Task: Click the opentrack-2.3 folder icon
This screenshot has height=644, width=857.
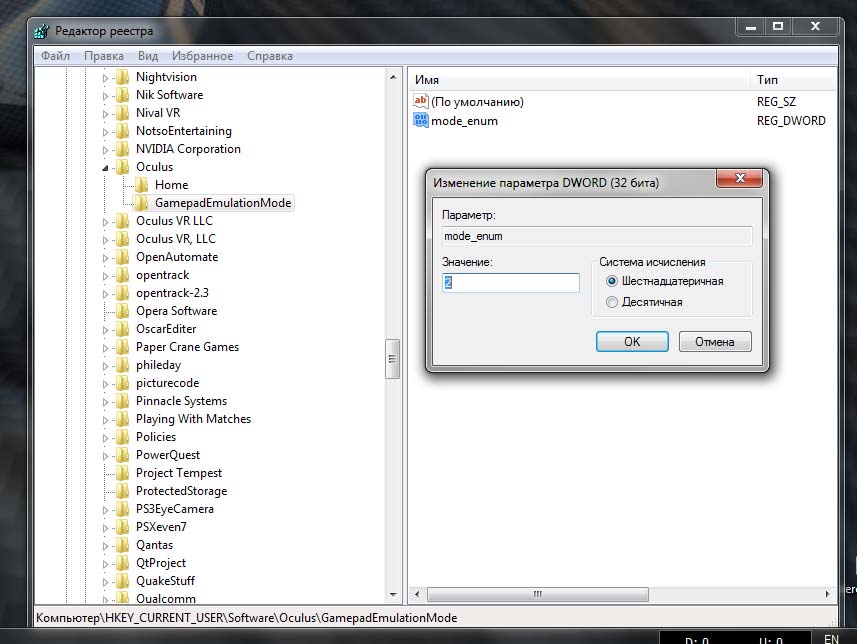Action: point(124,292)
